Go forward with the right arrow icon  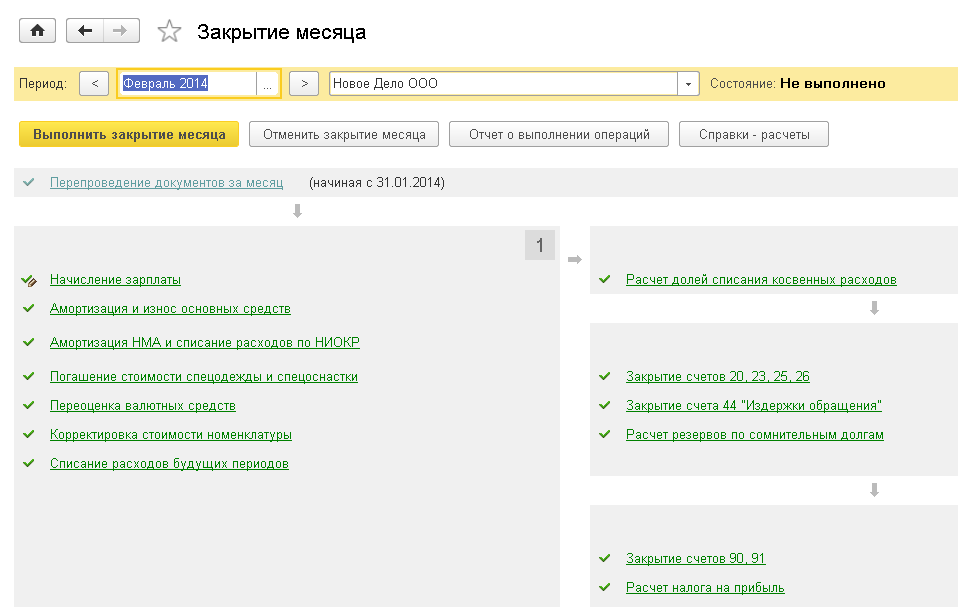119,31
